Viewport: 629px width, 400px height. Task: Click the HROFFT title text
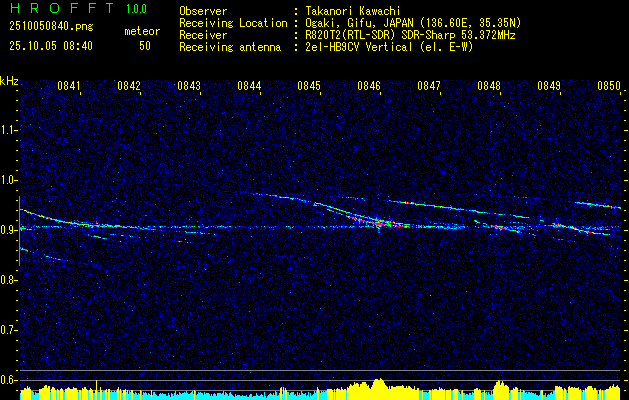62,8
